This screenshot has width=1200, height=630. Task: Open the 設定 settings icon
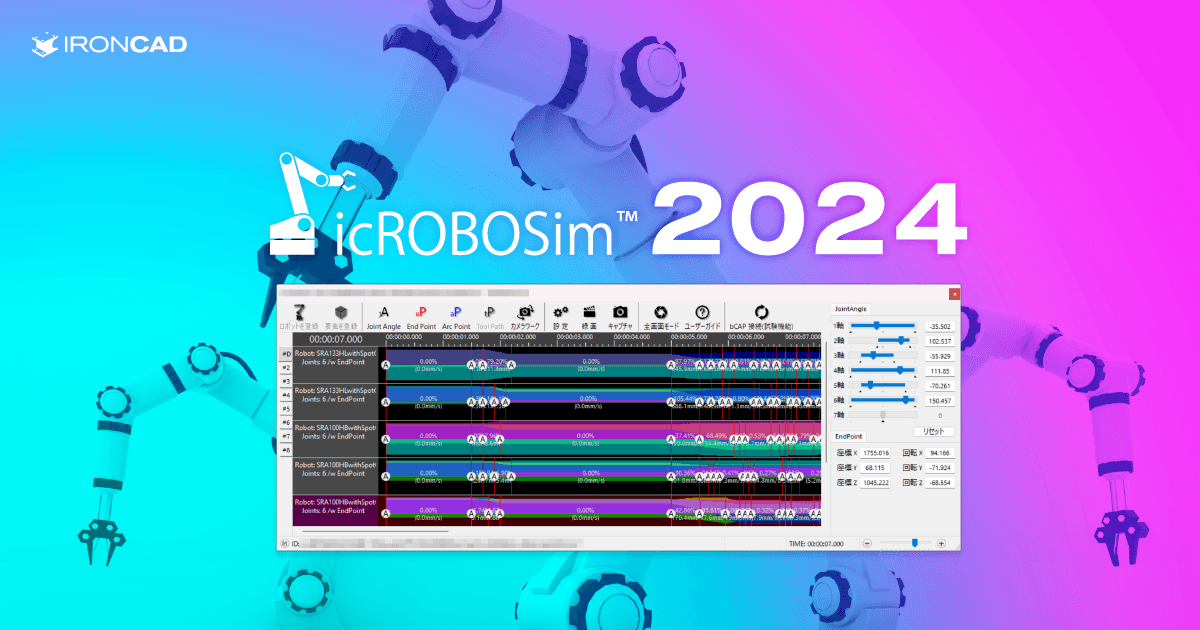click(559, 311)
